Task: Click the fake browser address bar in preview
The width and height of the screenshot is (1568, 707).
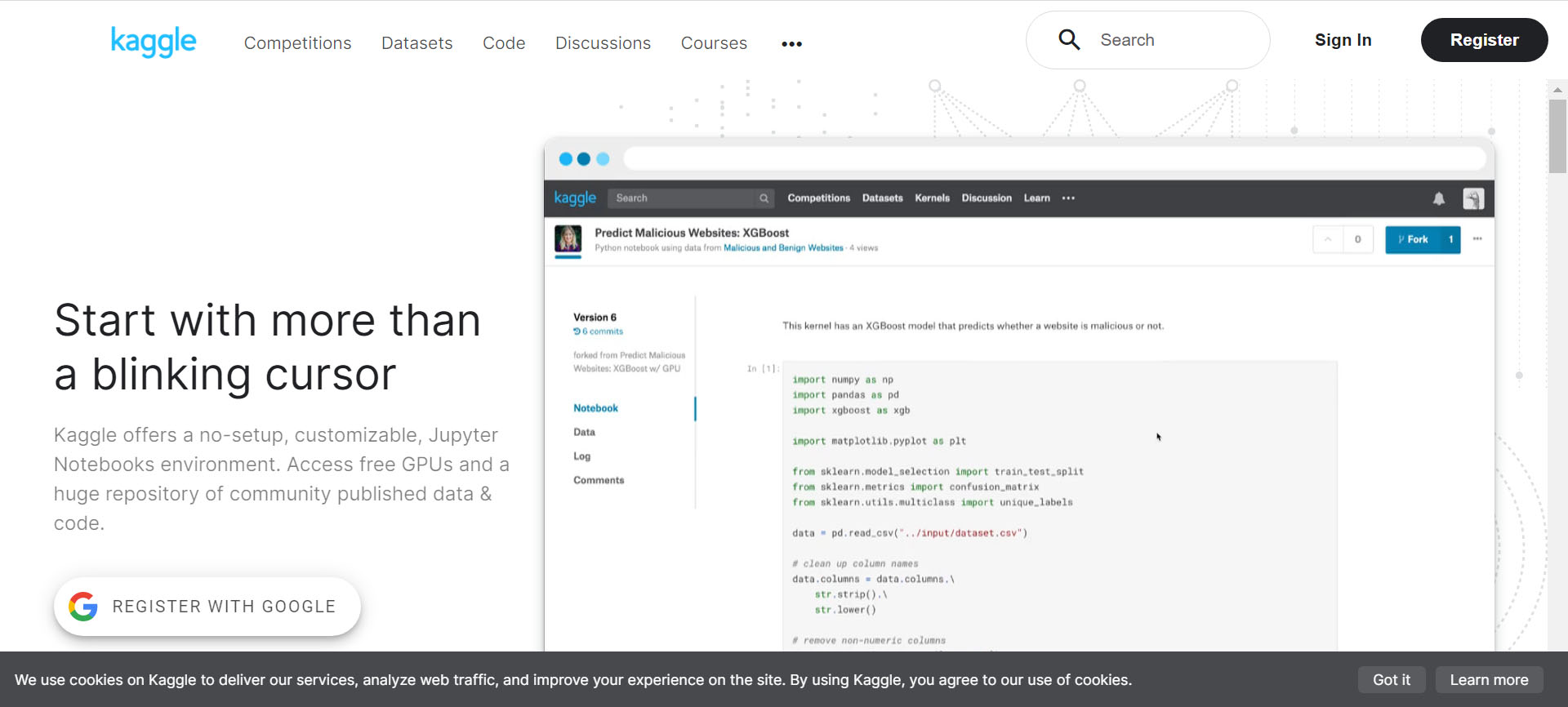Action: [1055, 158]
